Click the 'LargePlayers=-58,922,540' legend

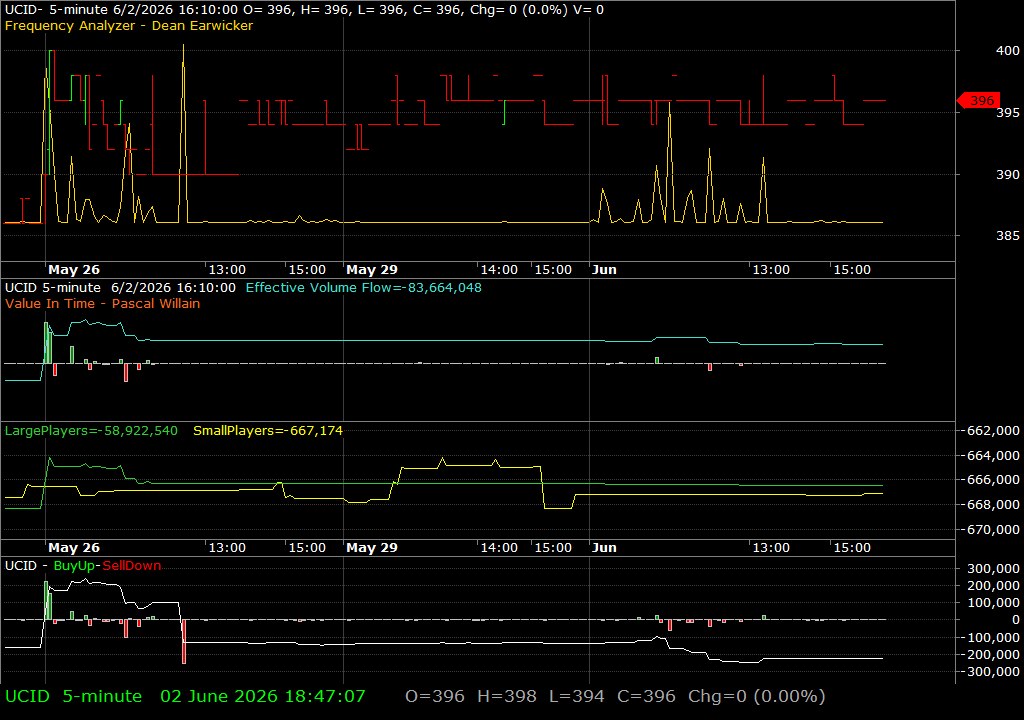click(91, 431)
